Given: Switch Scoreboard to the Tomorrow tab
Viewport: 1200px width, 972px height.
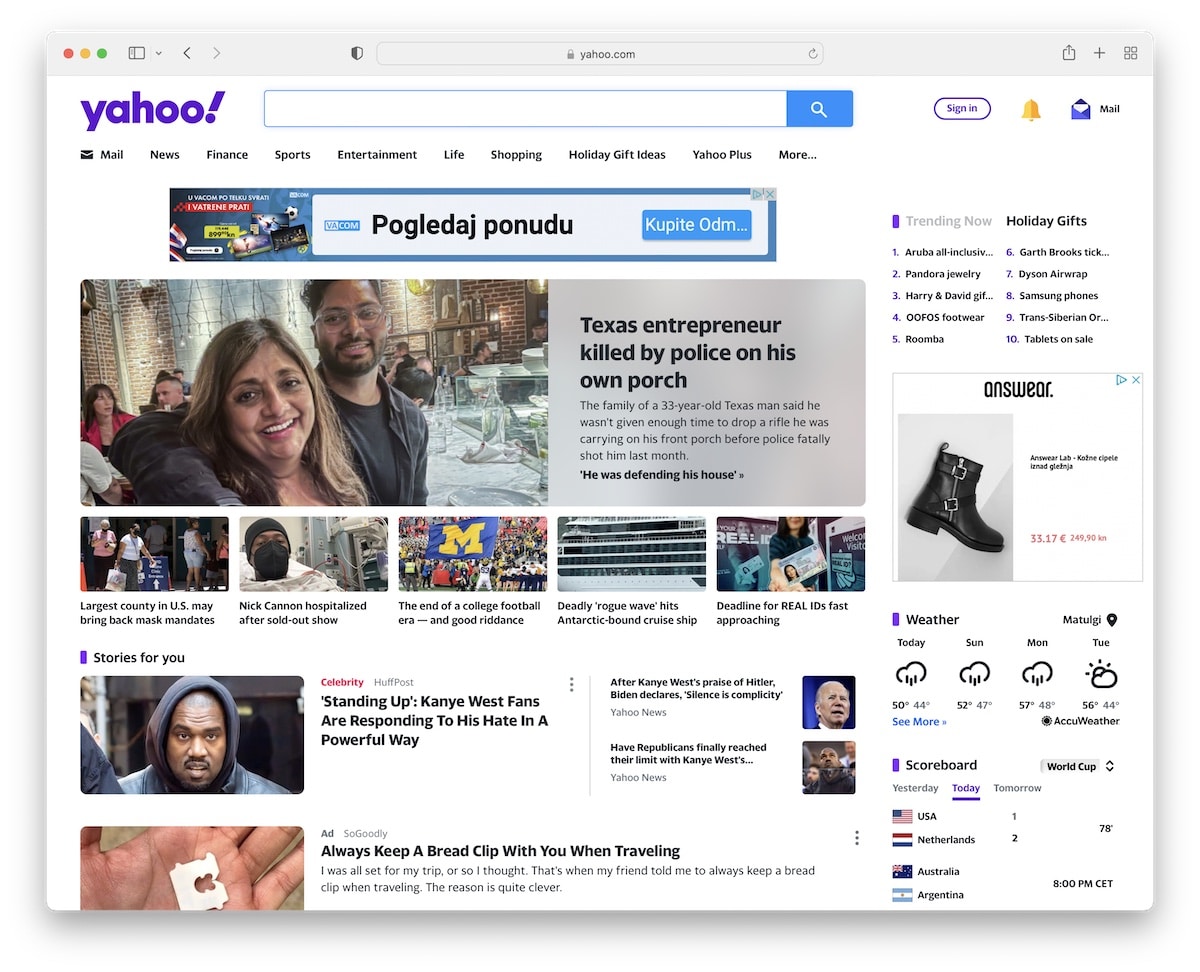Looking at the screenshot, I should pos(1016,788).
